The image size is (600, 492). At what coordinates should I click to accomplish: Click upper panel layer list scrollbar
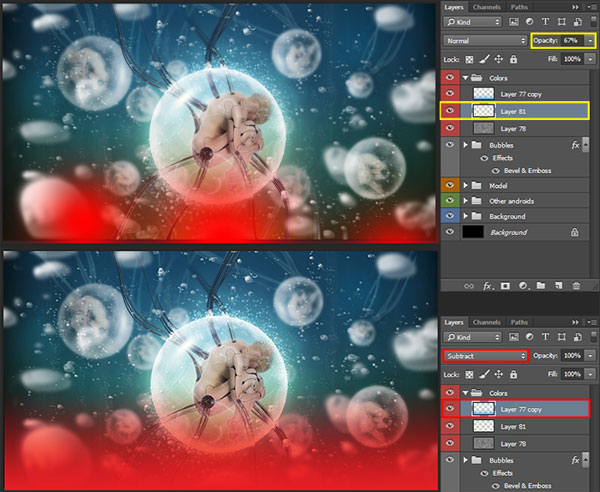point(585,145)
